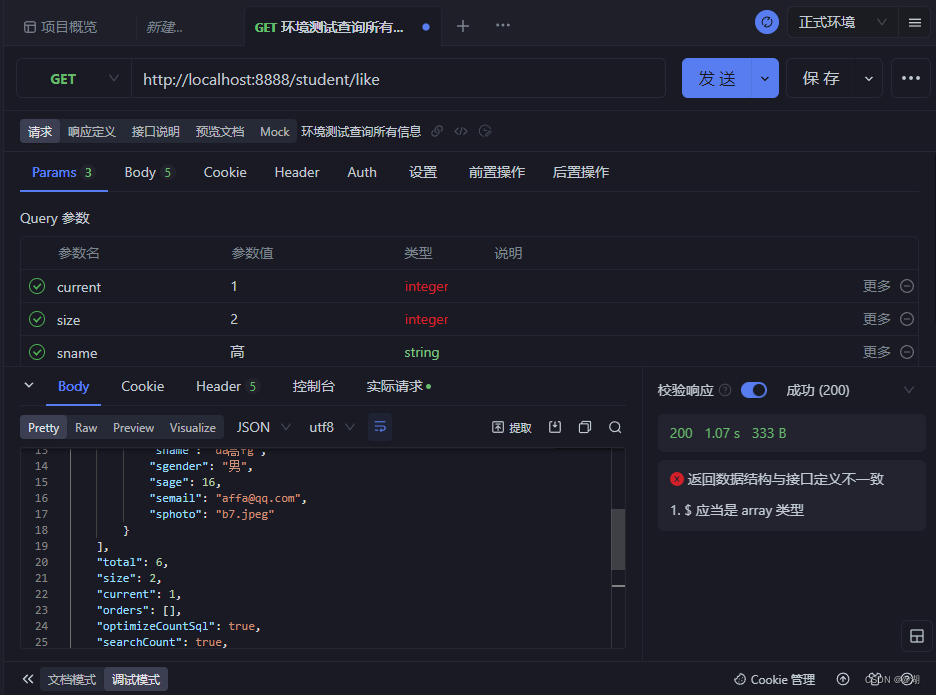Copy the response body

coord(585,427)
